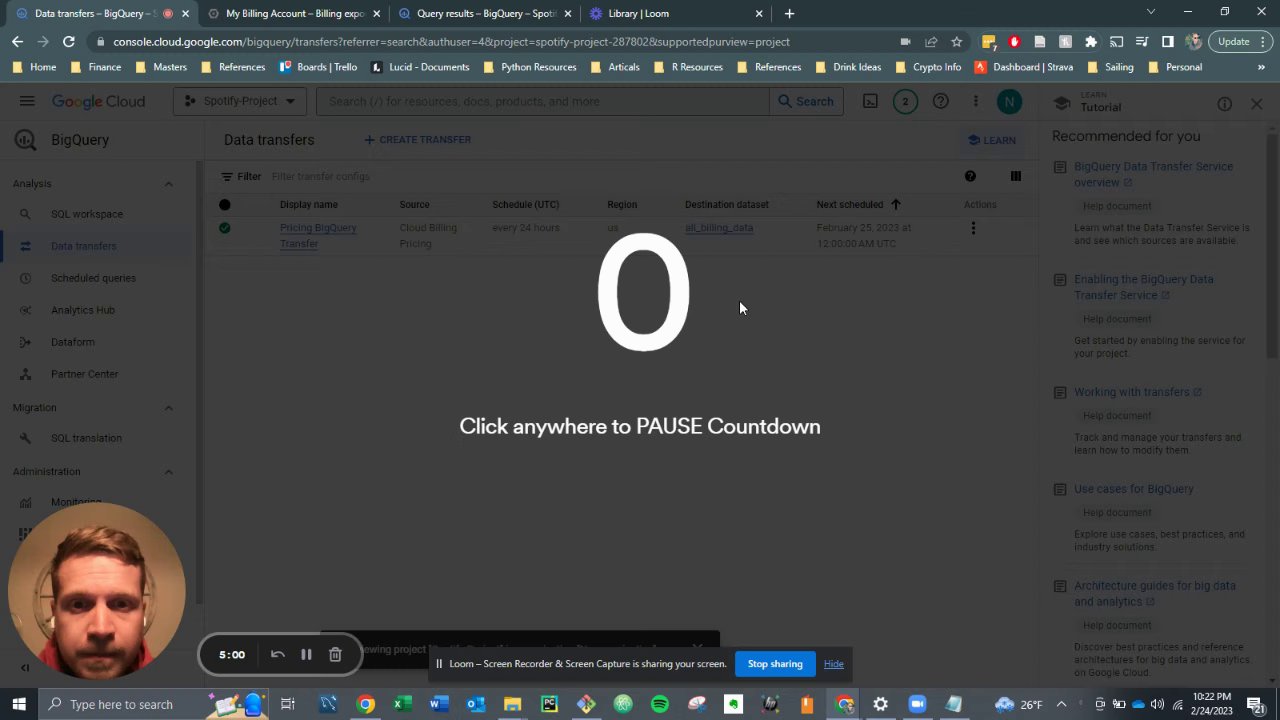The width and height of the screenshot is (1280, 720).
Task: Close the Tutorial side panel
Action: coord(1257,104)
